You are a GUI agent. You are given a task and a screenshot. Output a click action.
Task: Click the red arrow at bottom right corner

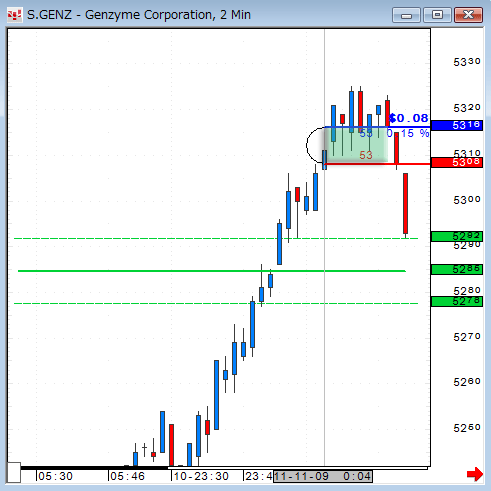tap(475, 474)
